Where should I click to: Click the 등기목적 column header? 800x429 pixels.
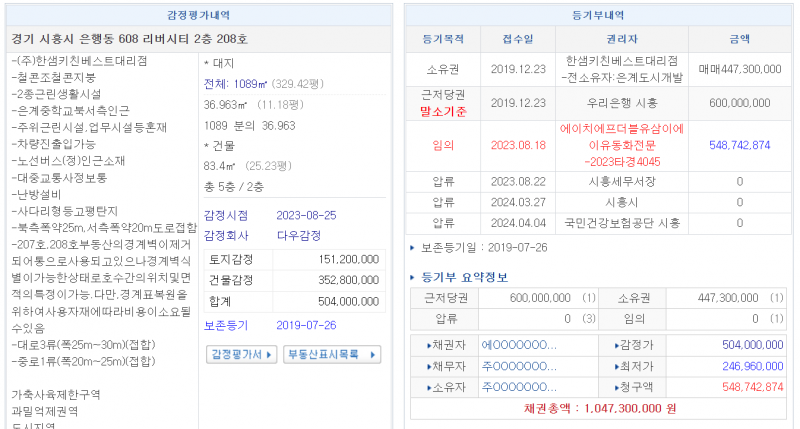click(x=443, y=39)
